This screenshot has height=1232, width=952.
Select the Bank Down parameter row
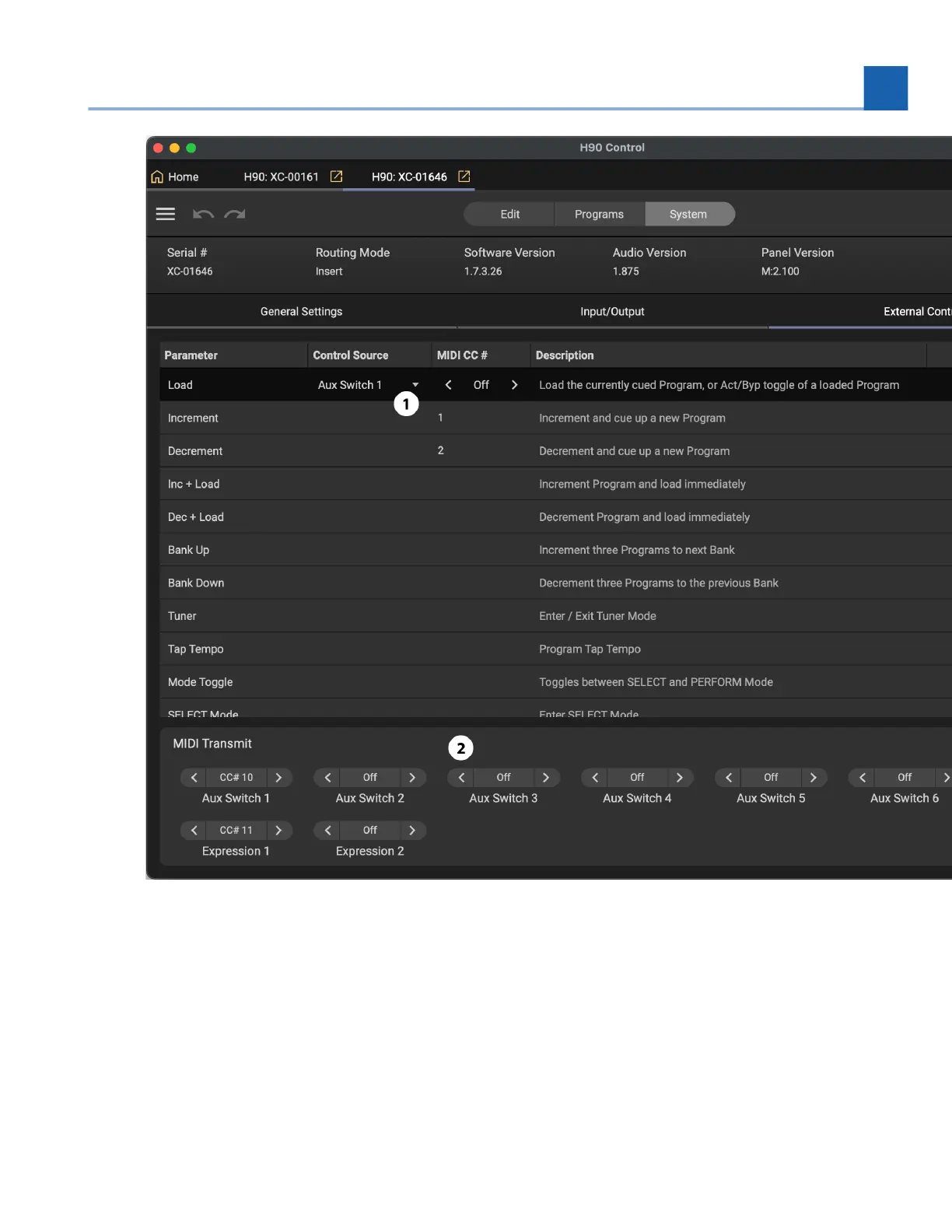click(x=555, y=583)
